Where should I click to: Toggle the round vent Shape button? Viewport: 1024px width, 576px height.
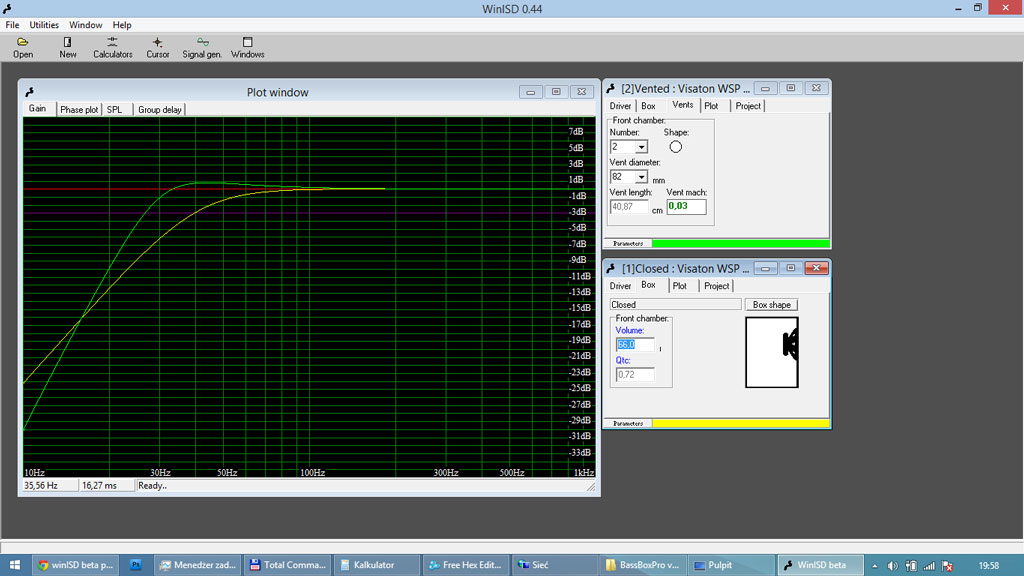pos(675,147)
